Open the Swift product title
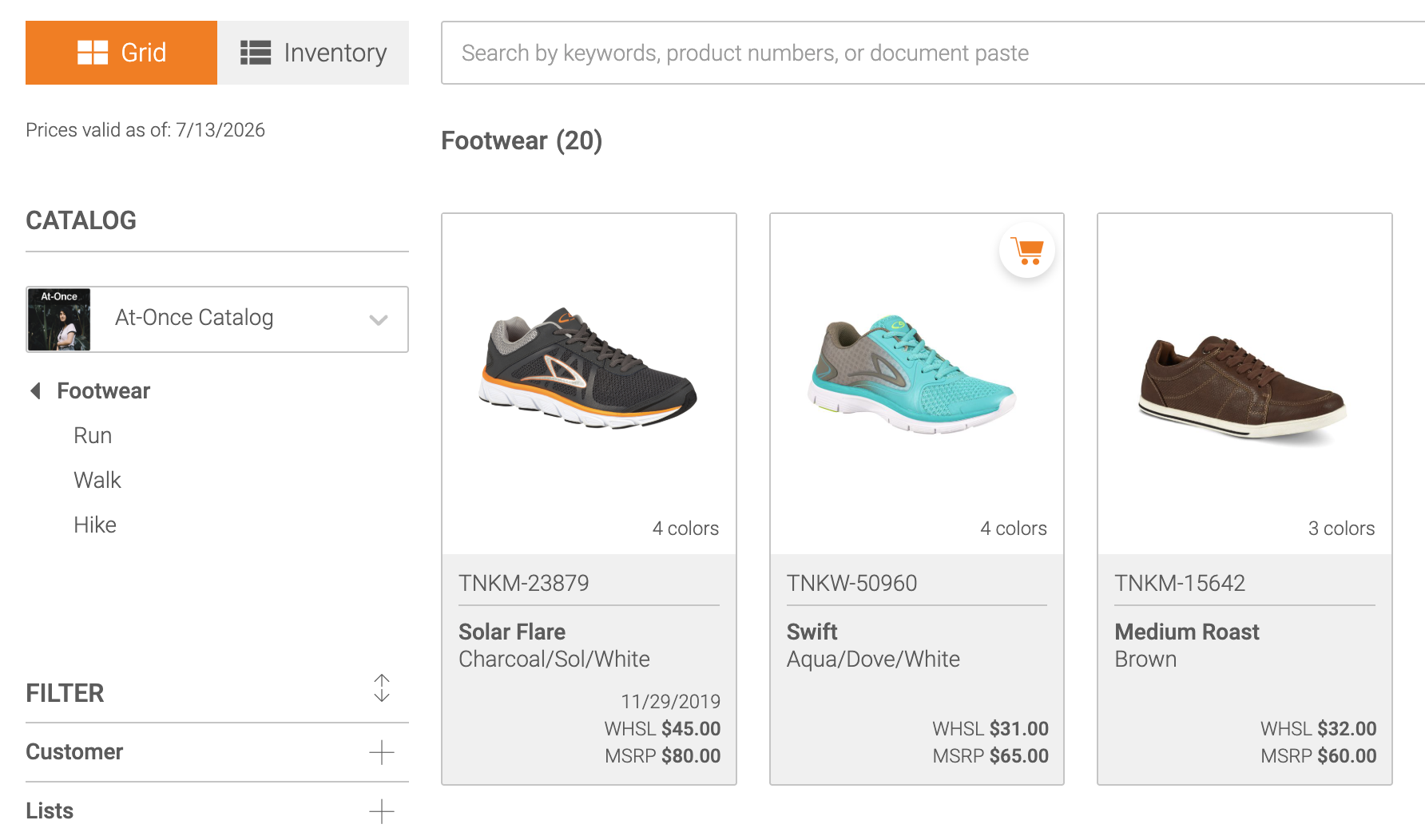The height and width of the screenshot is (840, 1425). coord(812,632)
